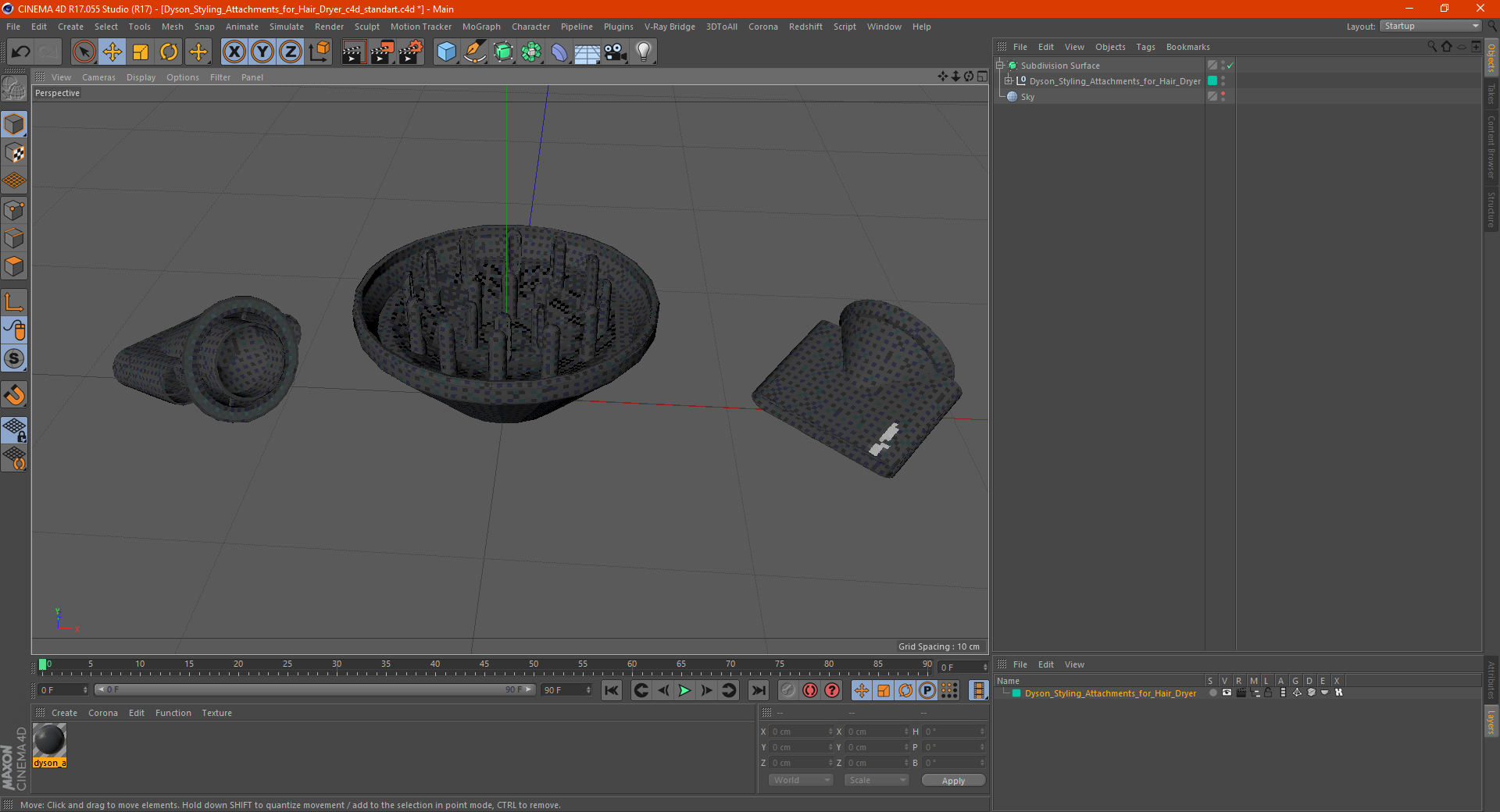Expand Dyson_Styling_Attachments_for_Hair_Dryer tree node

click(x=1009, y=80)
